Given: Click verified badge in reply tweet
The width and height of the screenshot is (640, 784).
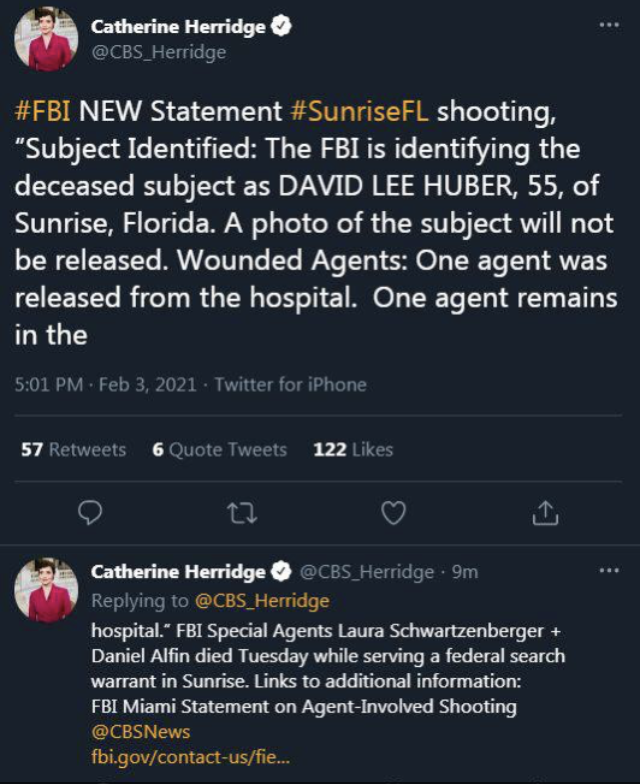Looking at the screenshot, I should pos(281,572).
